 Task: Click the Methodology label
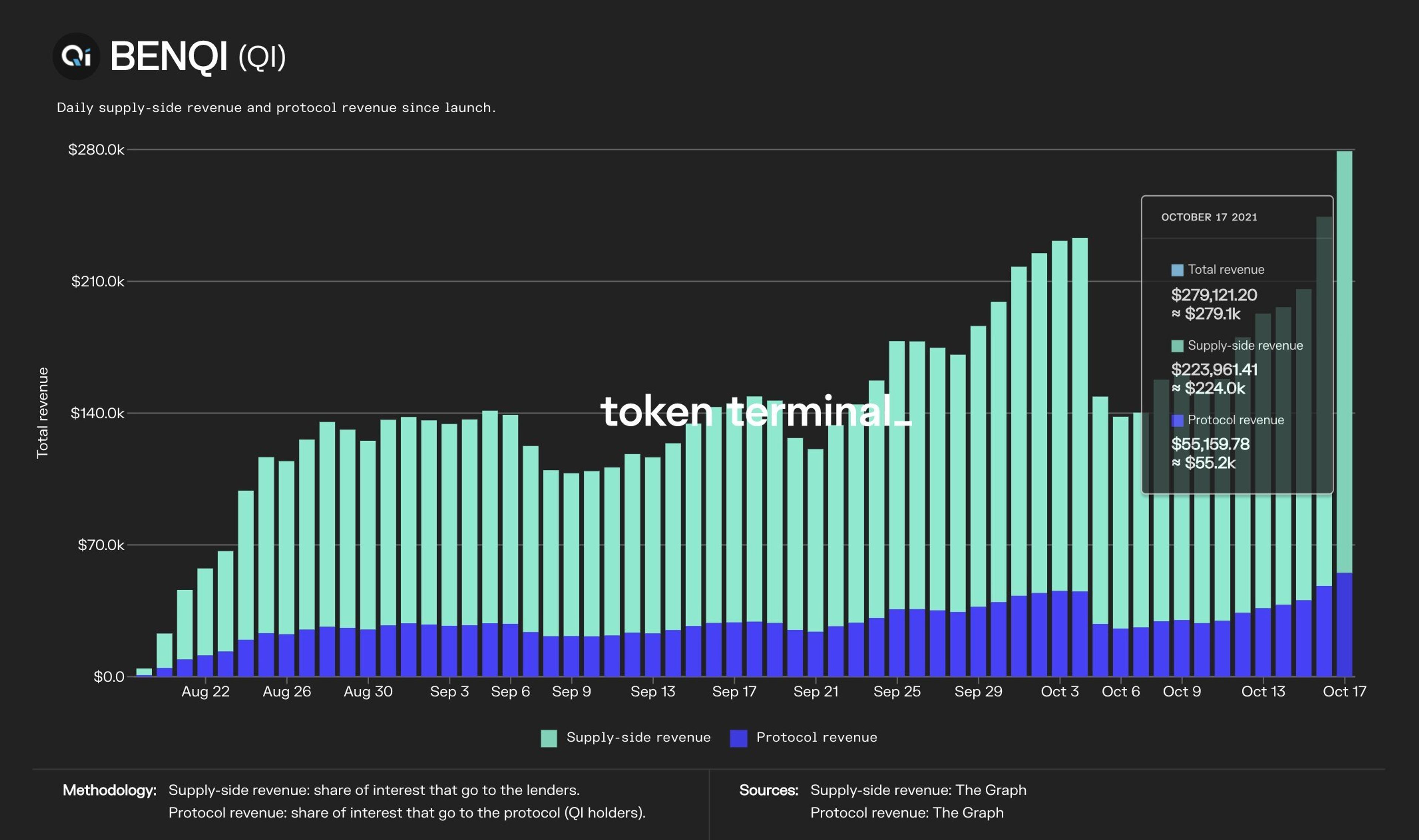(x=109, y=790)
